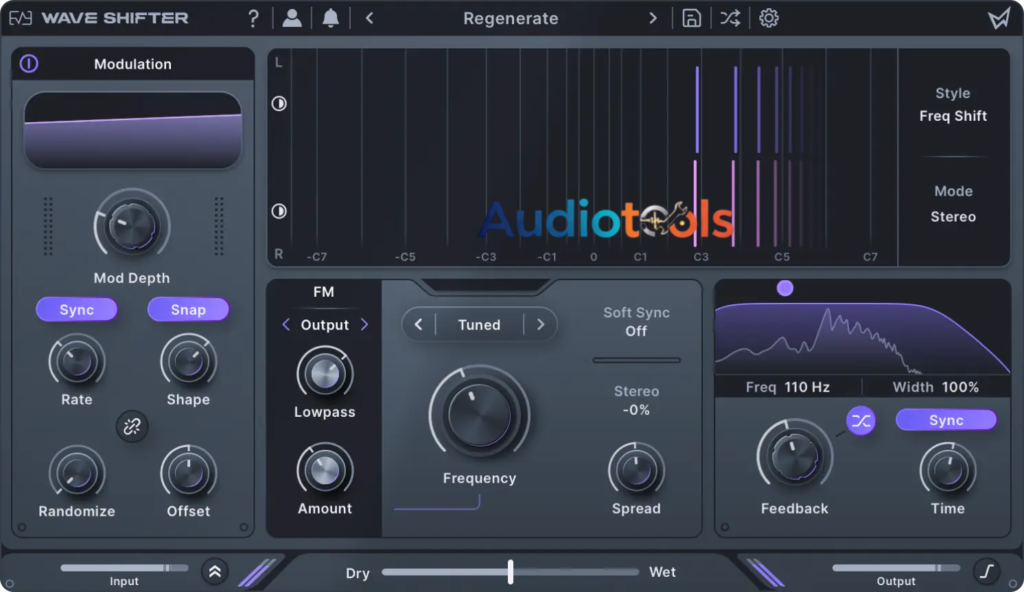
Task: Open the help question mark icon
Action: (x=253, y=18)
